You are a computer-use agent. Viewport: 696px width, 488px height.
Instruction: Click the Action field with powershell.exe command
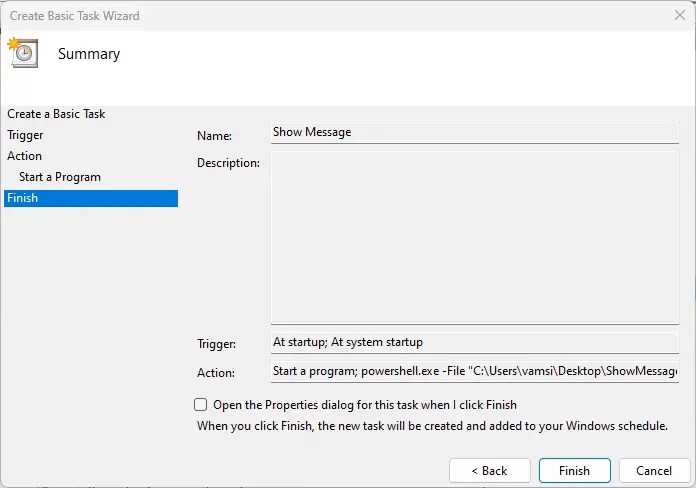474,371
